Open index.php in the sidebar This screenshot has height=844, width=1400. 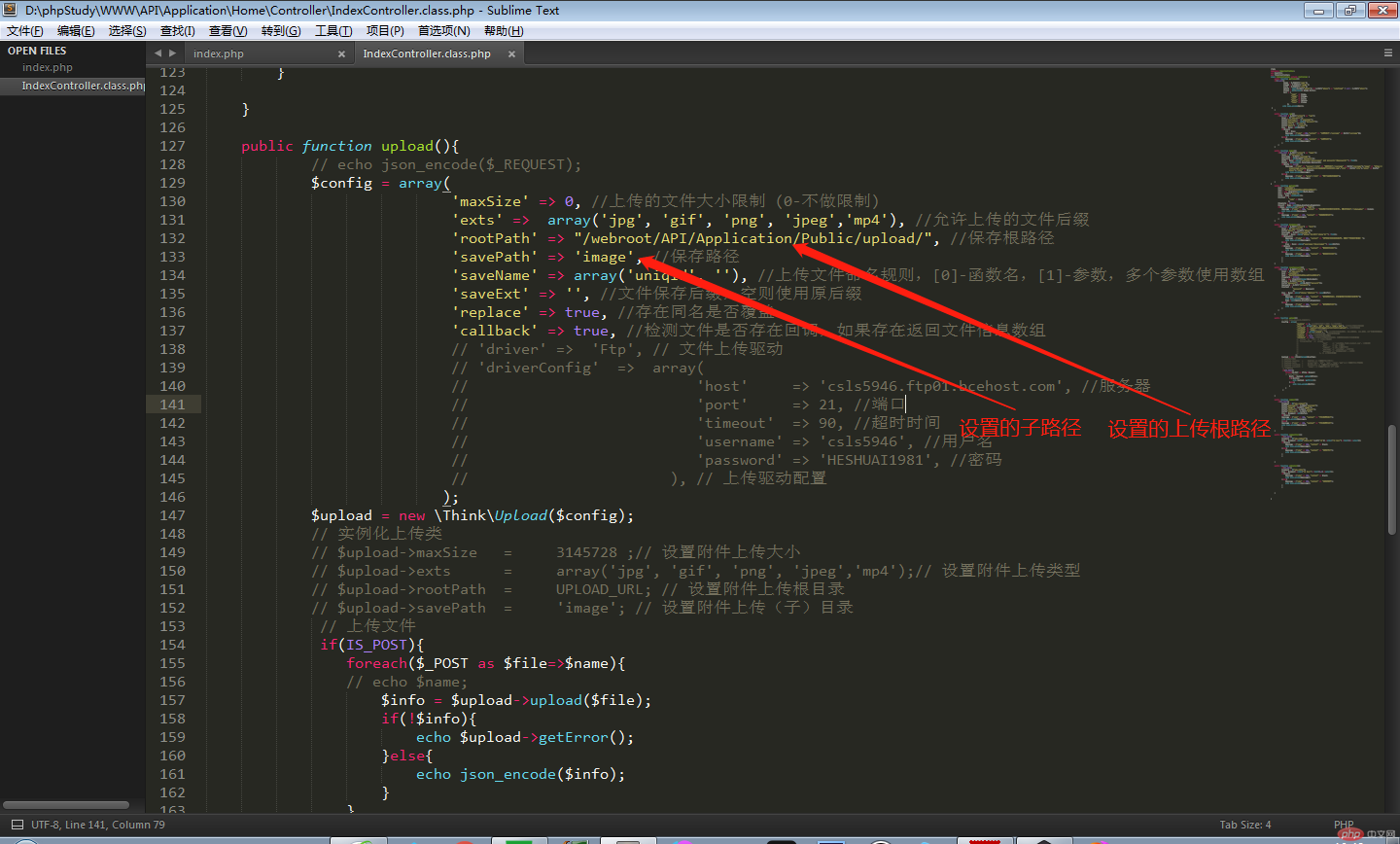pos(48,68)
